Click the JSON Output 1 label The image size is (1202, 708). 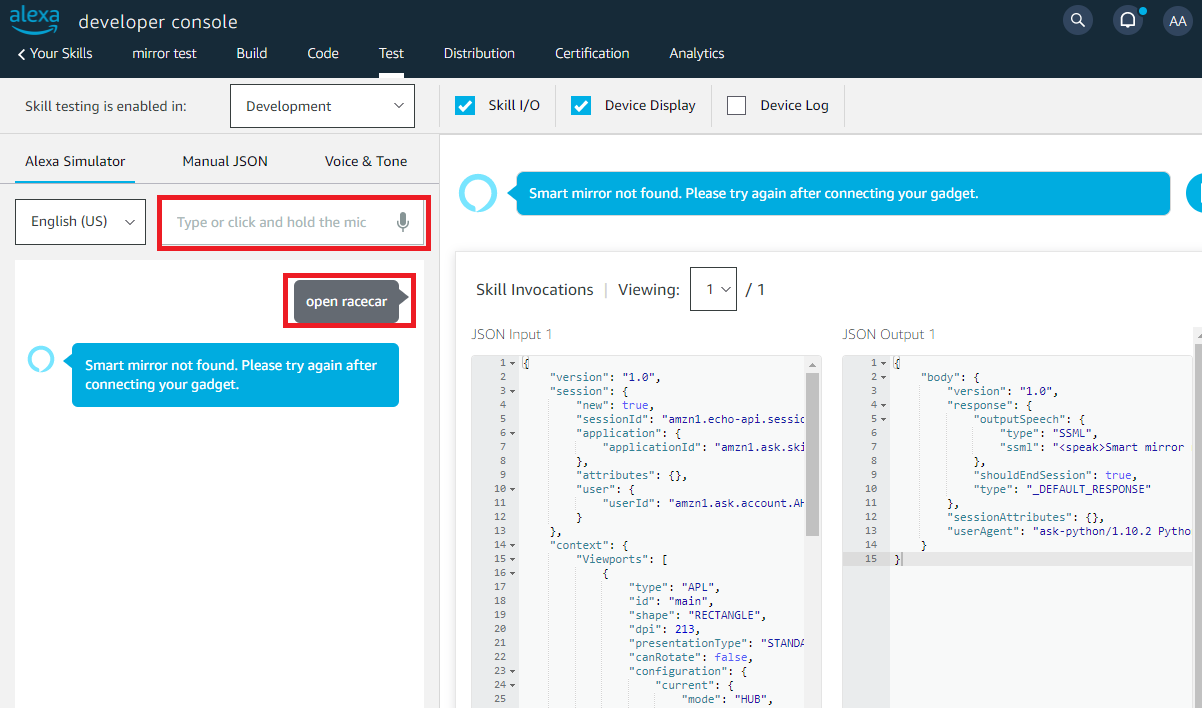click(889, 334)
